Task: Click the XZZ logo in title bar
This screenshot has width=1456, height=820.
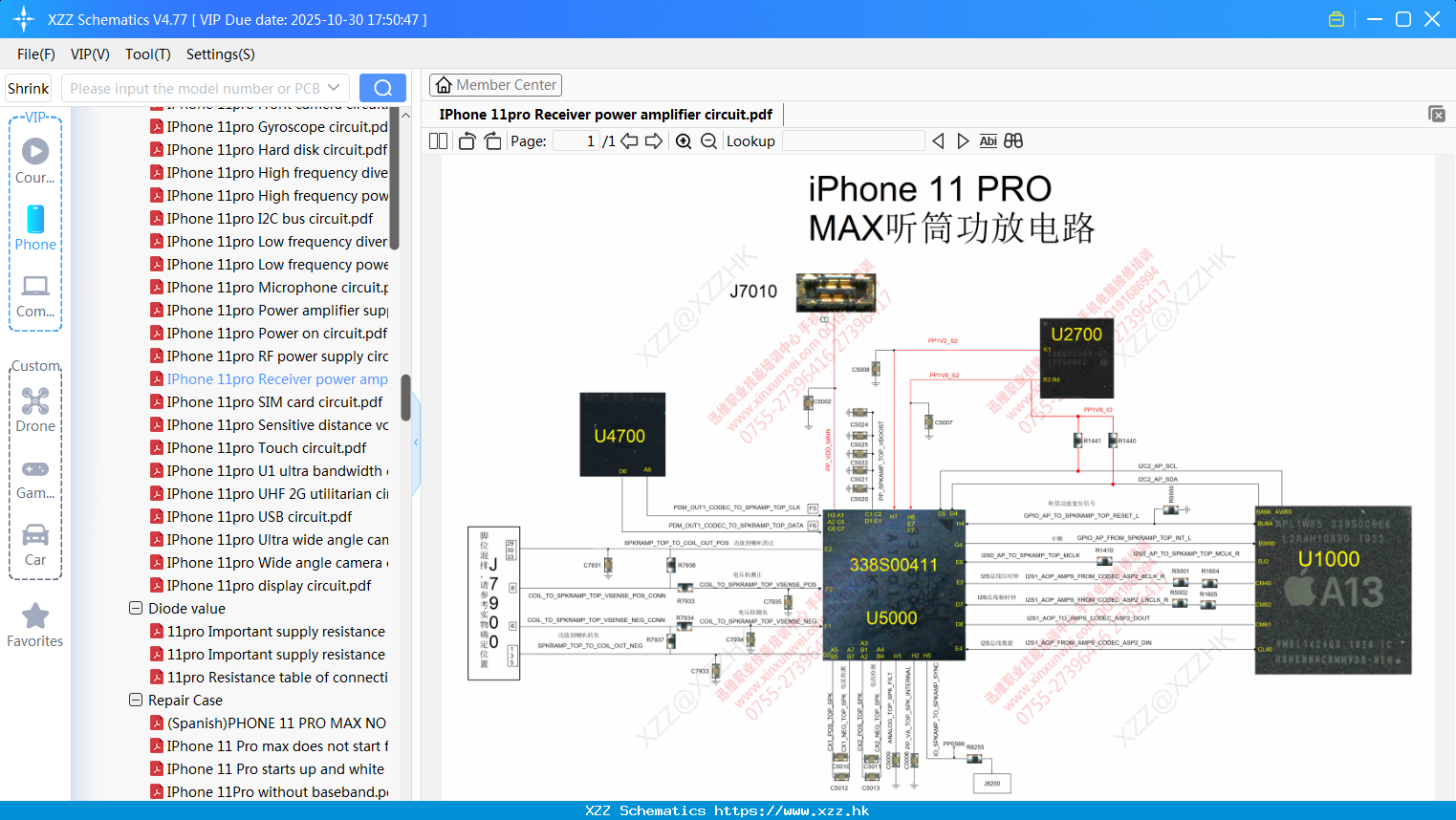Action: (x=24, y=19)
